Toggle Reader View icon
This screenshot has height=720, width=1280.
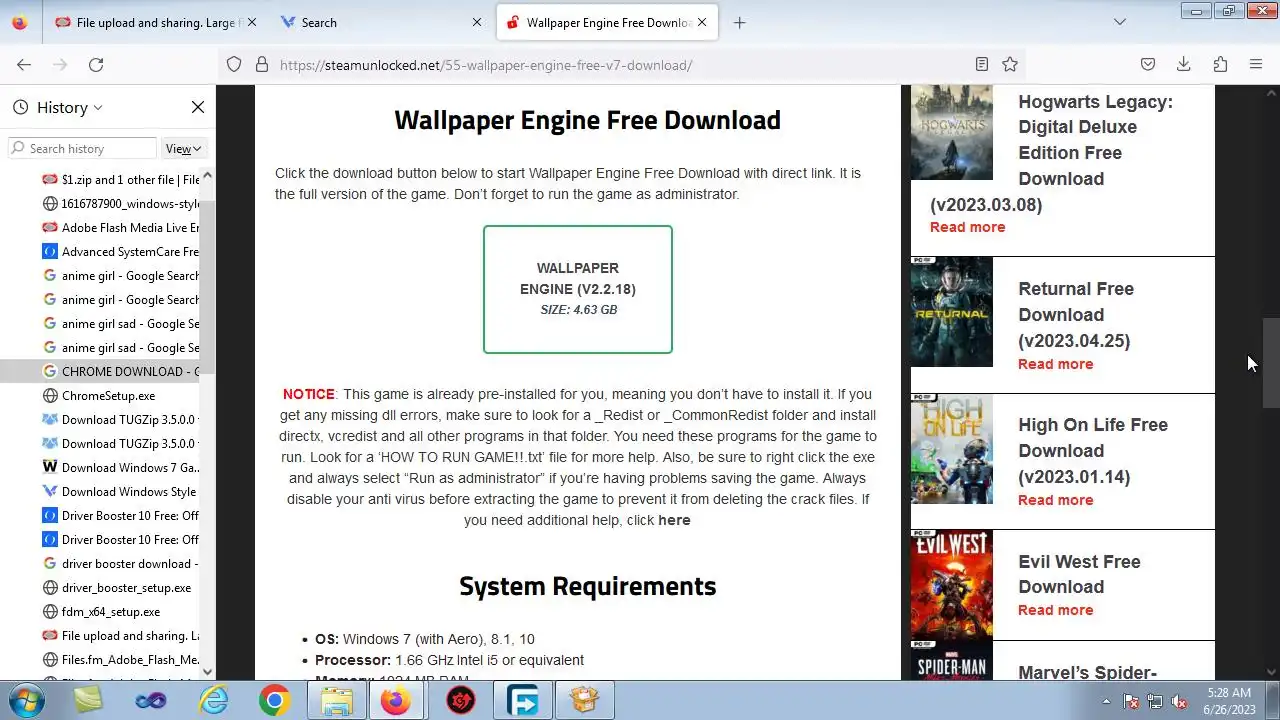coord(982,64)
